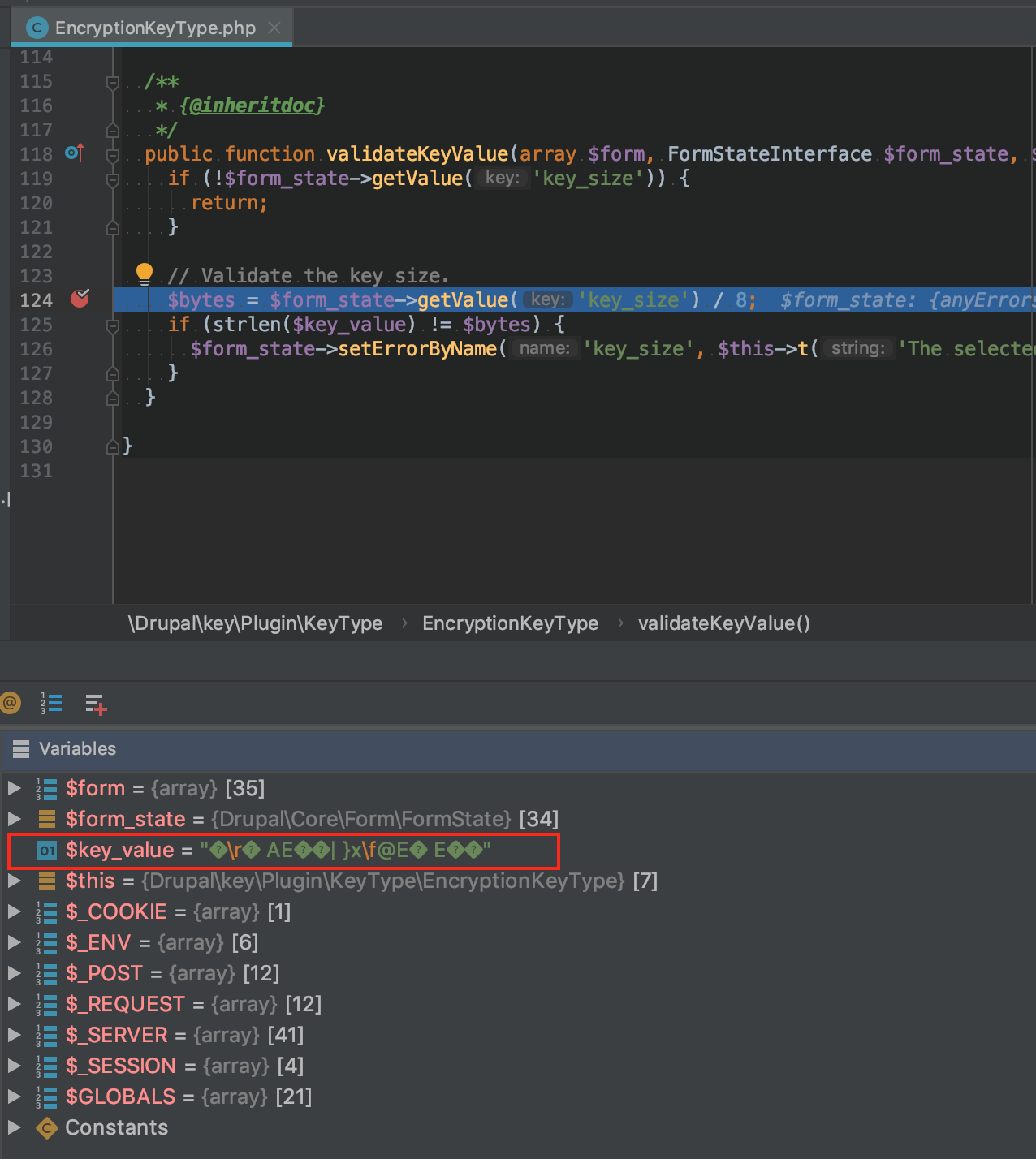Toggle the breakpoint on line 124
1036x1159 pixels.
(x=80, y=299)
